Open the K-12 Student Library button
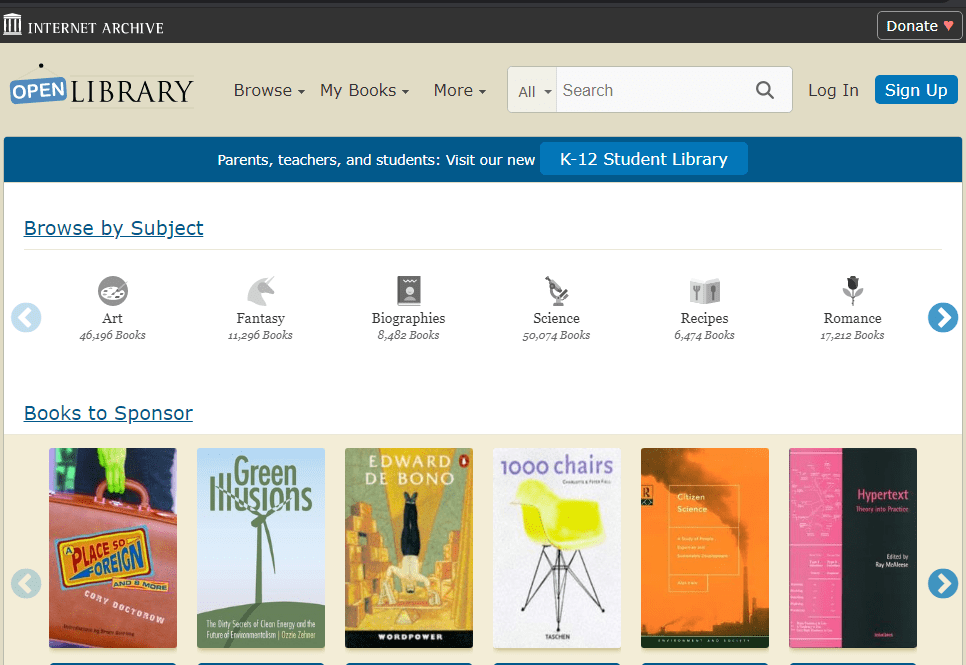The image size is (966, 665). [x=644, y=159]
